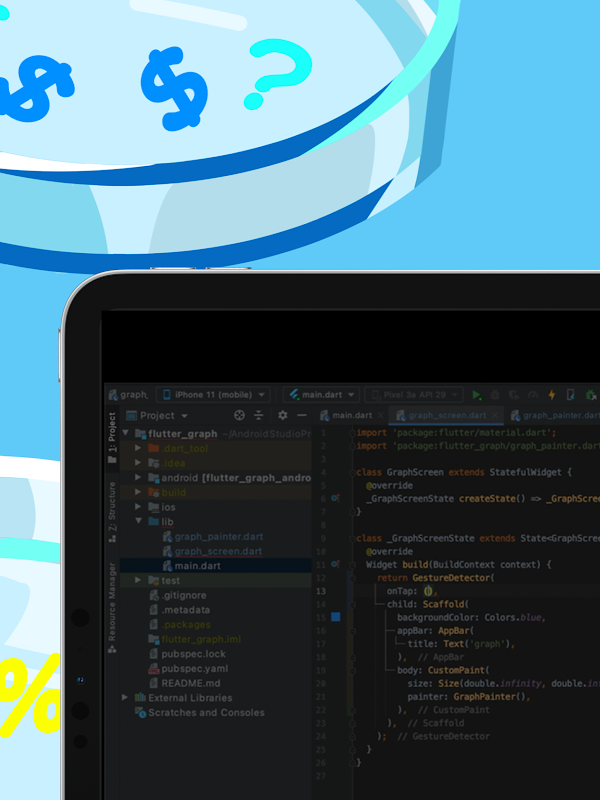
Task: Expand the build folder
Action: pos(138,492)
